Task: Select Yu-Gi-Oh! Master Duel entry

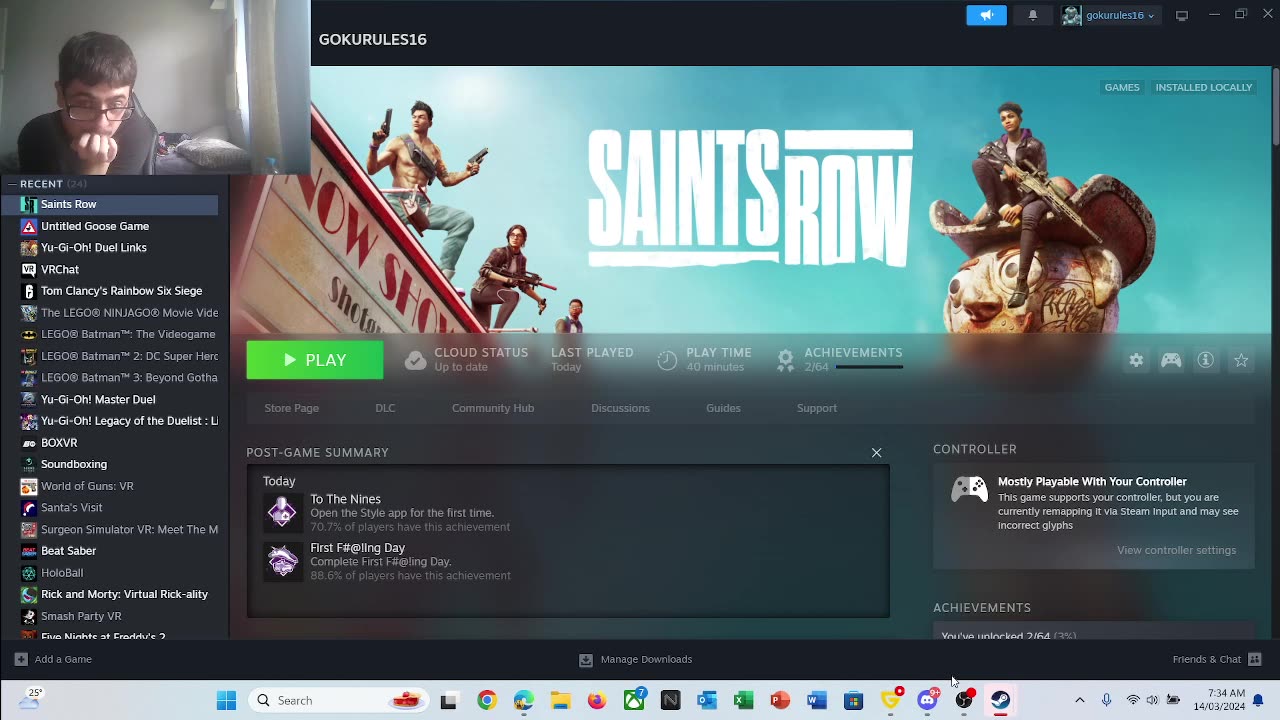Action: [110, 399]
